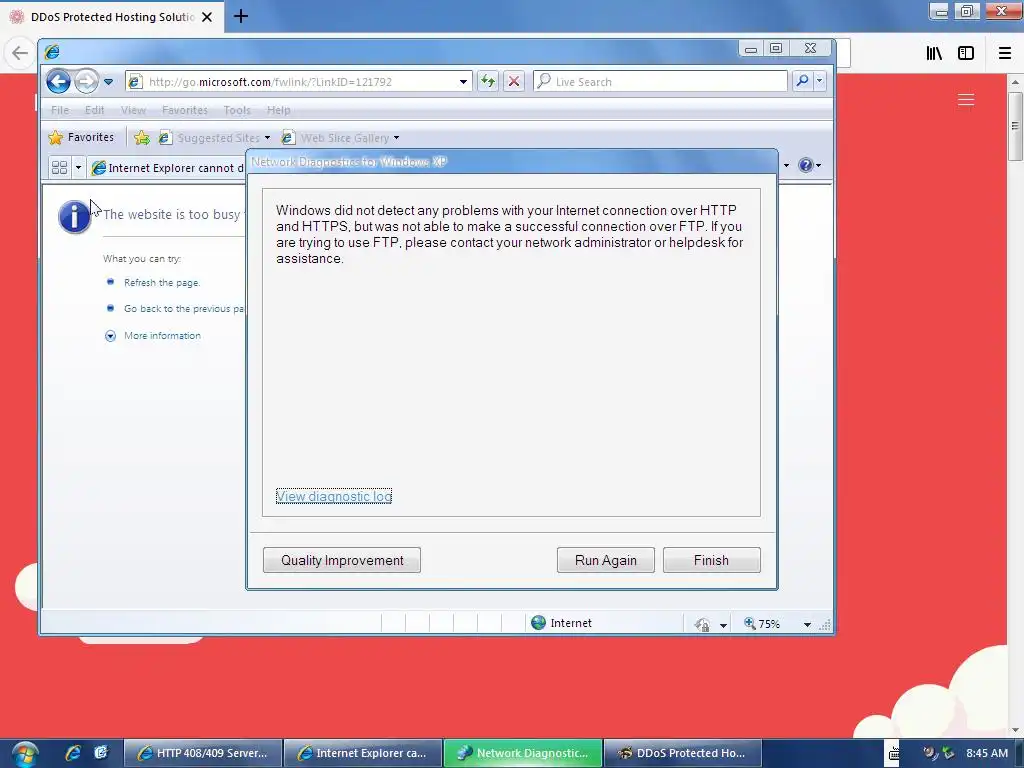Select the Internet Explorer cannot display tab
1024x768 pixels.
pos(168,168)
